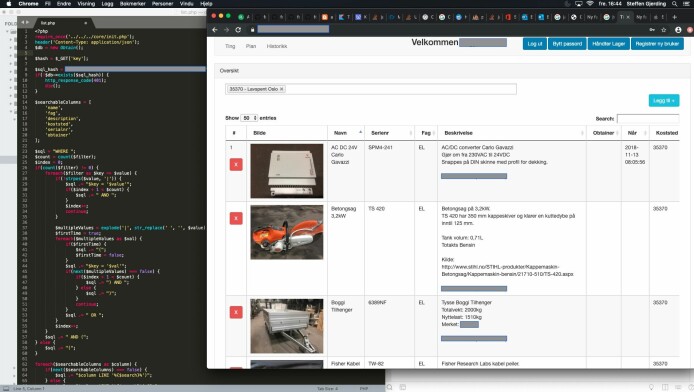Sort the table by # column
This screenshot has height=392, width=694.
[235, 133]
